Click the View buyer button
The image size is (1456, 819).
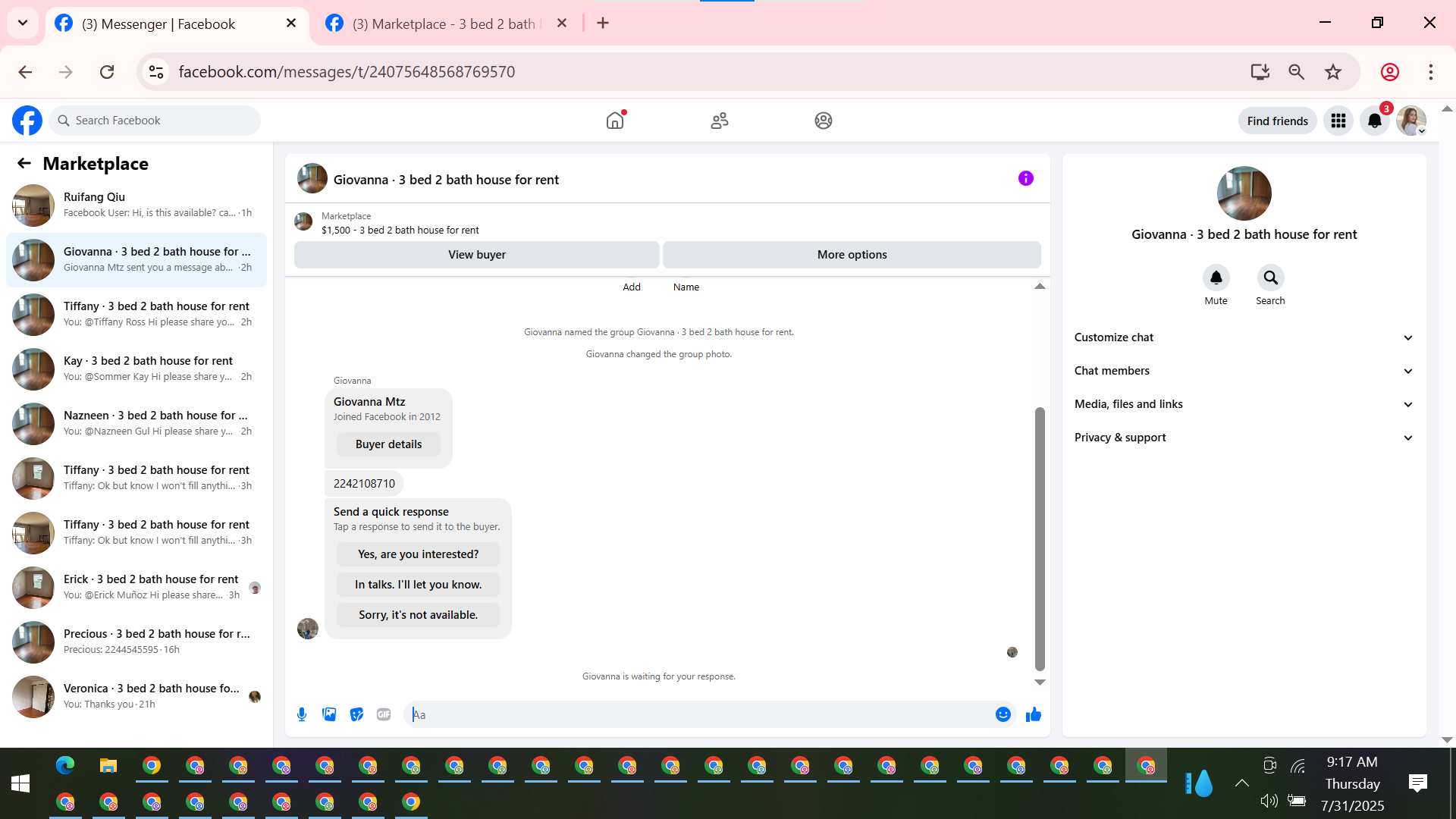[x=476, y=255]
